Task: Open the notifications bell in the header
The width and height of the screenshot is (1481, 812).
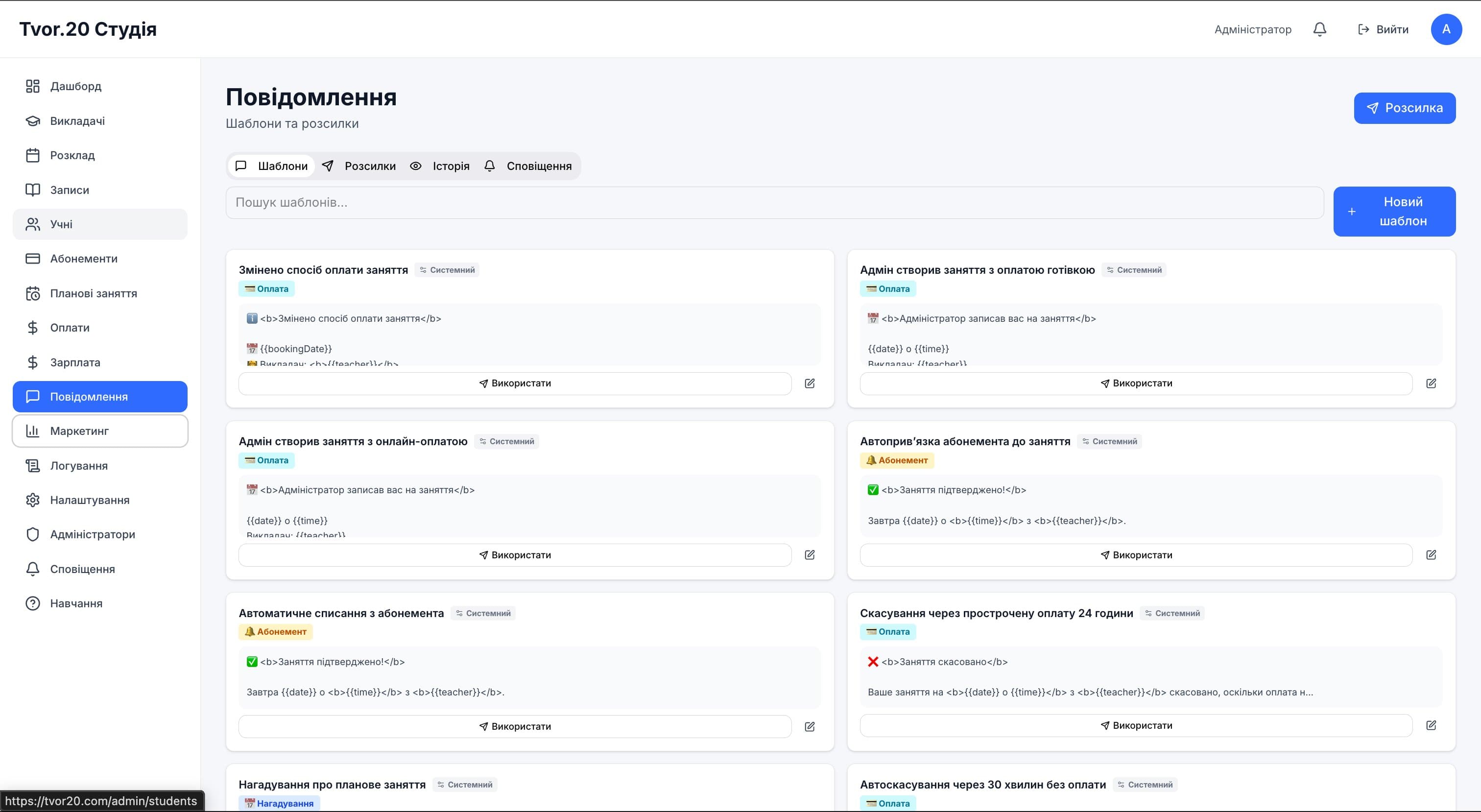Action: 1319,29
